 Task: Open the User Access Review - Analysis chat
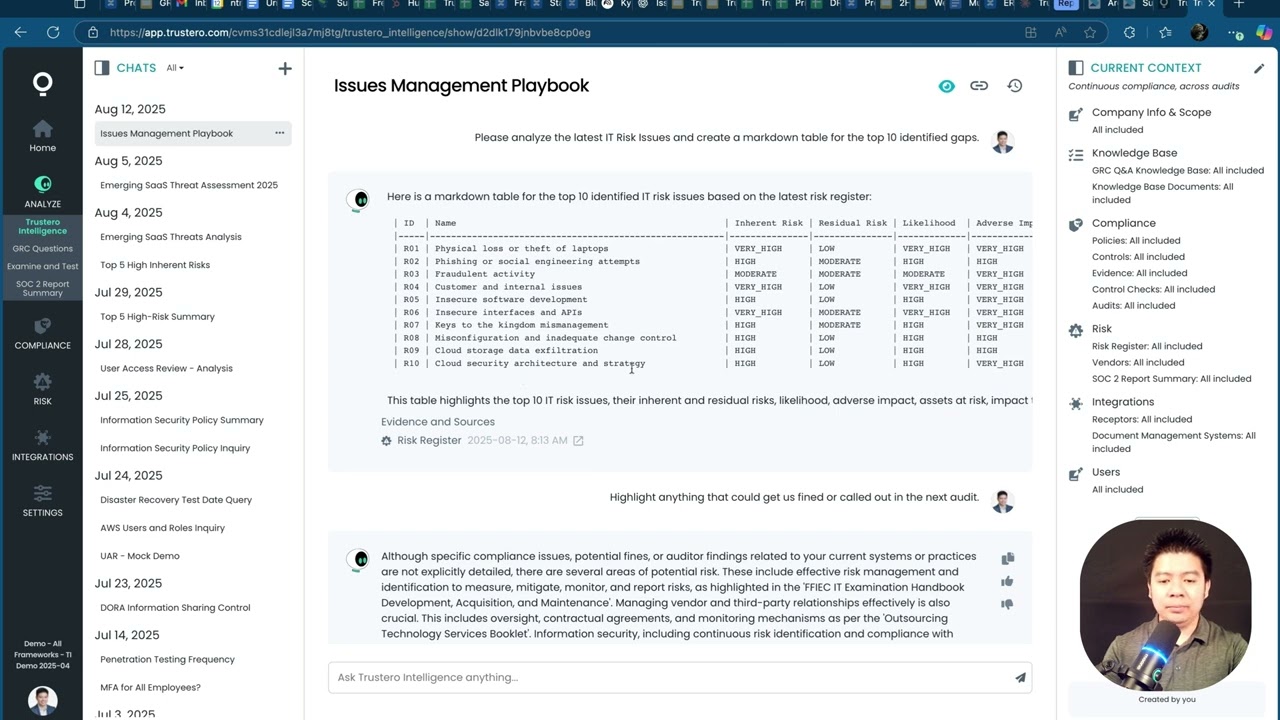coord(166,368)
